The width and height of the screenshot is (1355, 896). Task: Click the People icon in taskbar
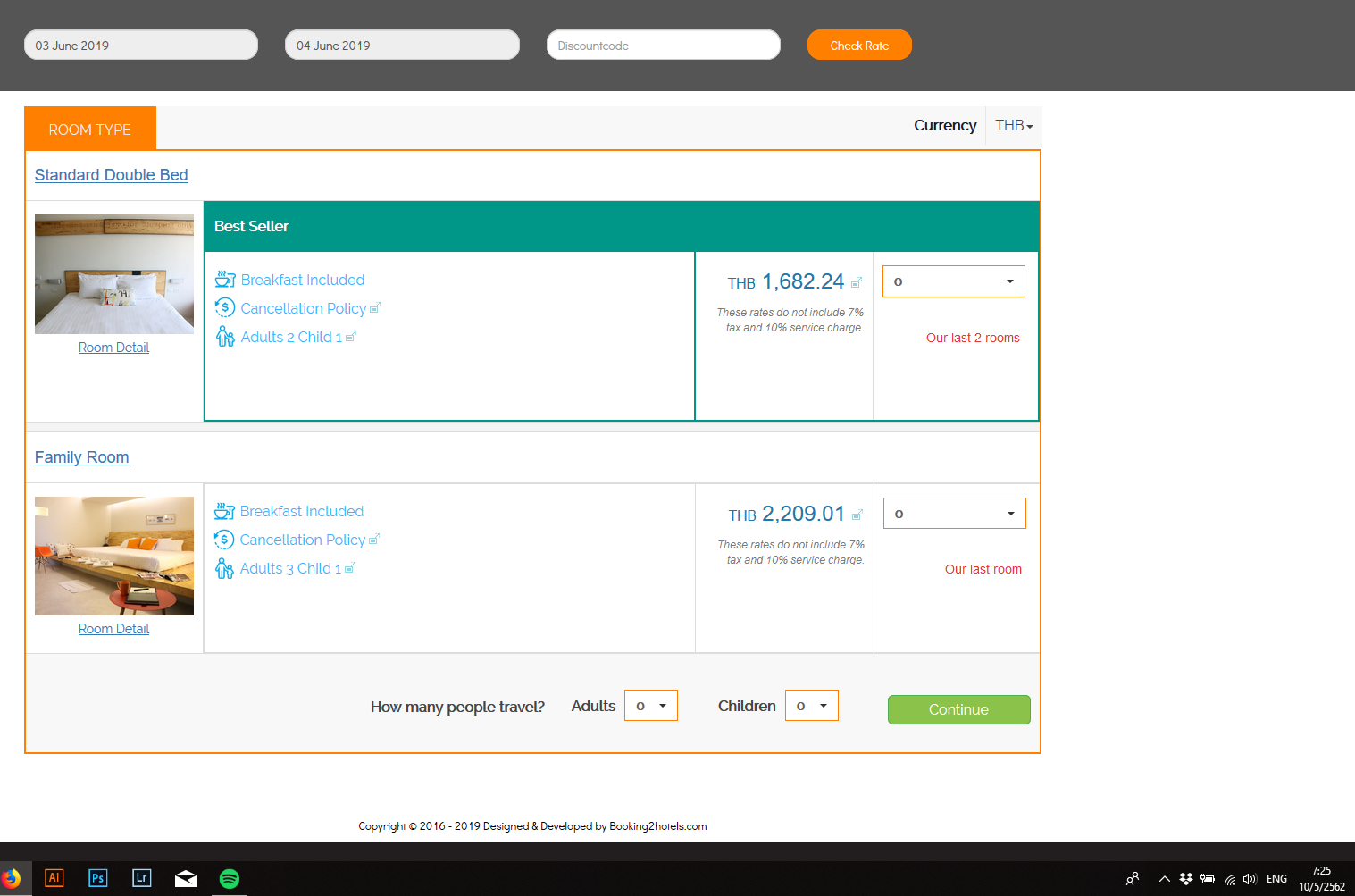click(1133, 879)
